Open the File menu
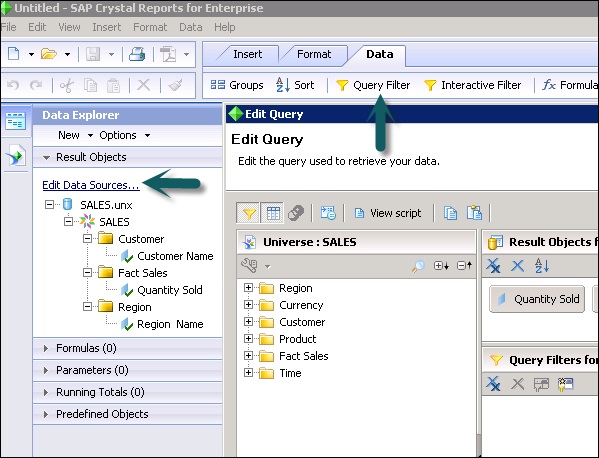This screenshot has width=599, height=458. (8, 27)
